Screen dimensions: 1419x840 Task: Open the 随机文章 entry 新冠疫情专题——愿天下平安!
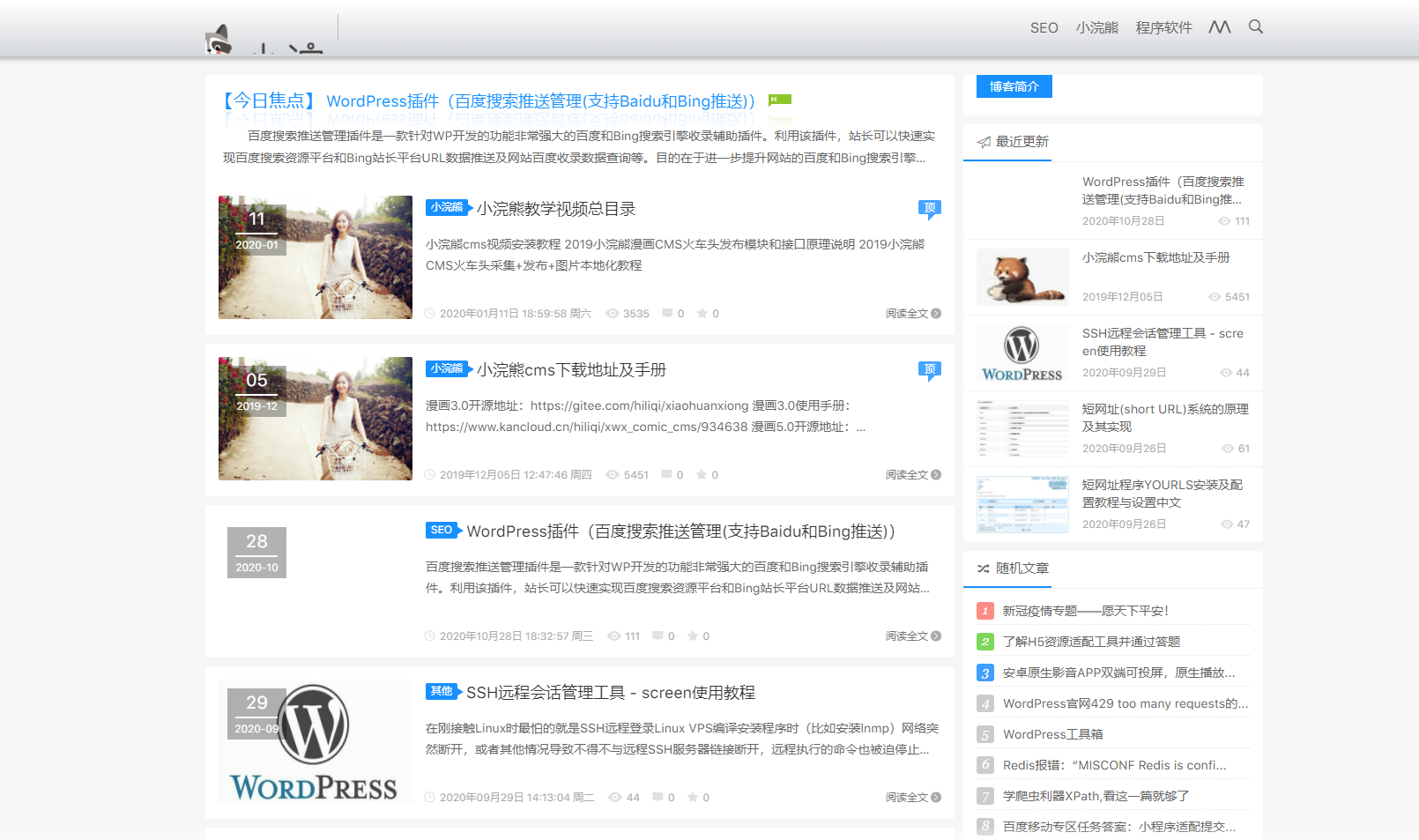[1082, 610]
